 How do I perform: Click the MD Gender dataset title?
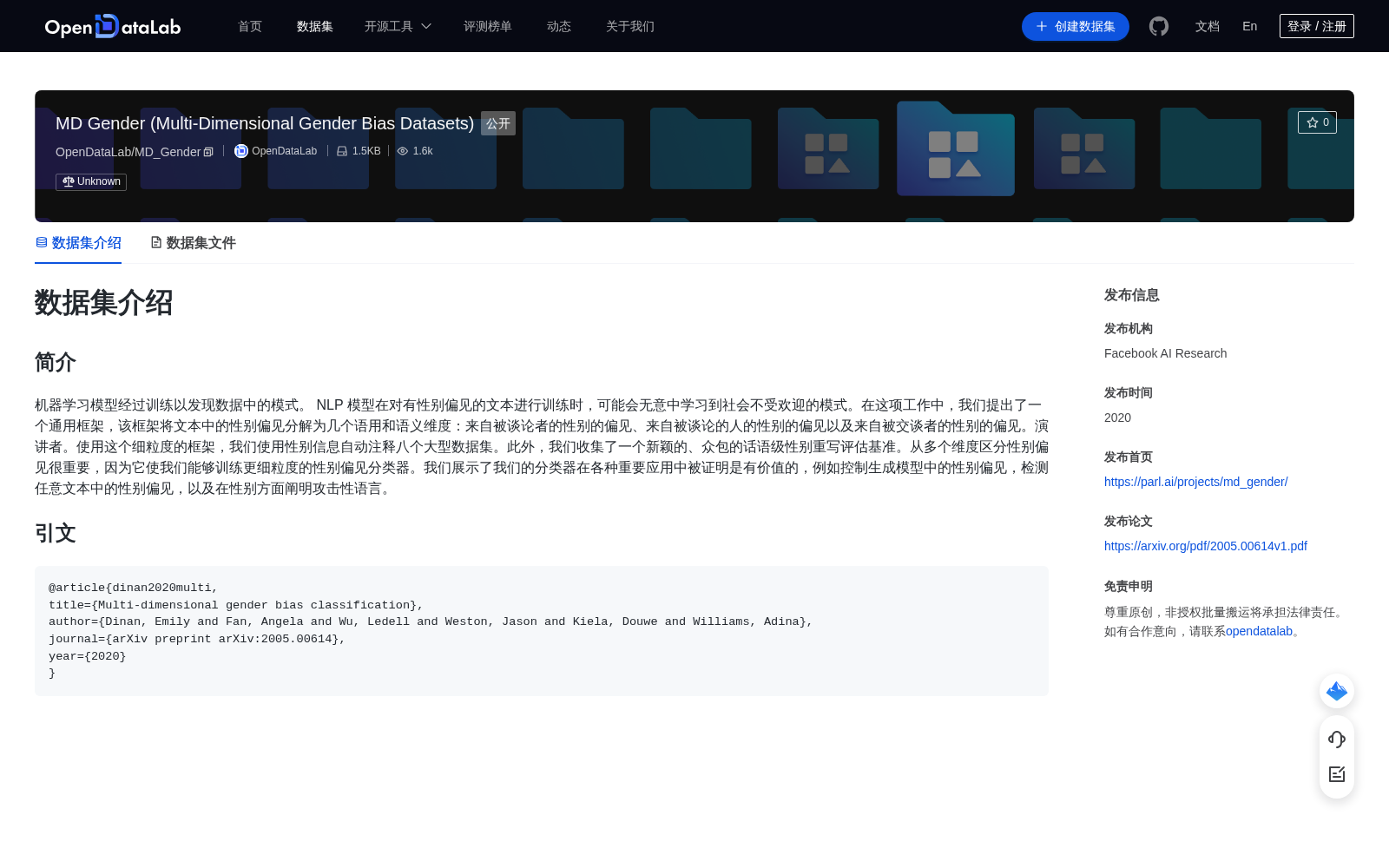coord(265,123)
